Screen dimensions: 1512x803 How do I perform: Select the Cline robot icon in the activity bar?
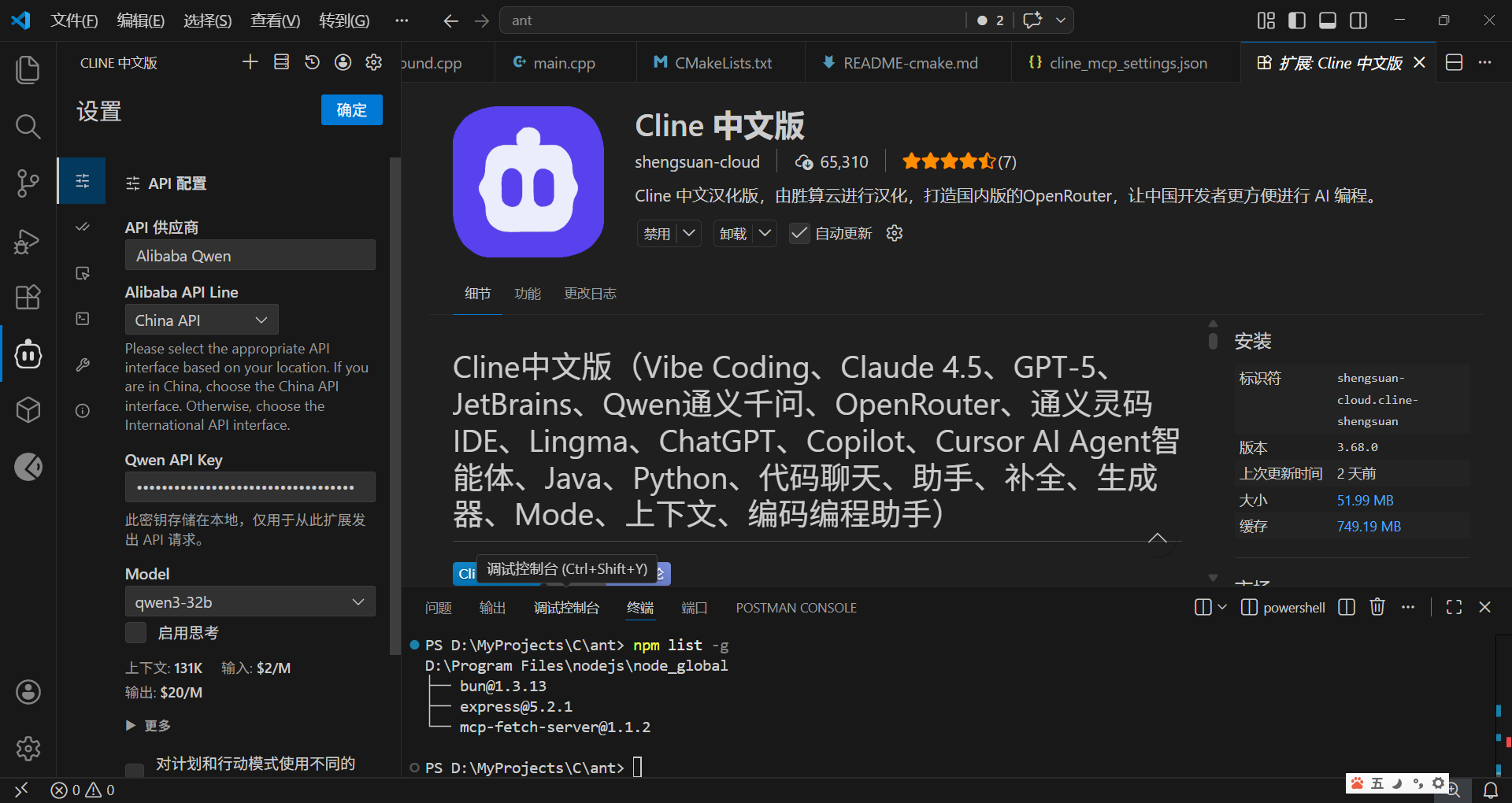[28, 354]
